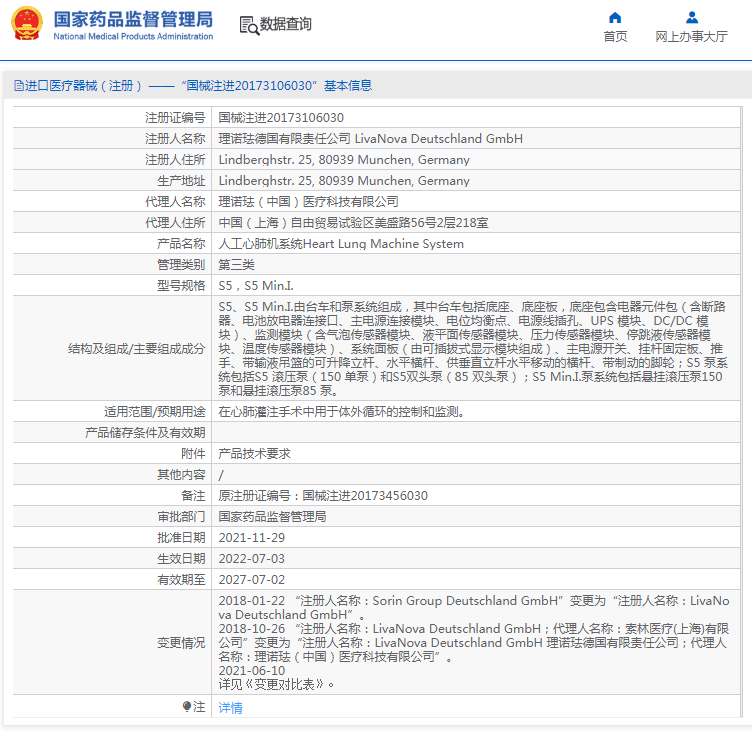This screenshot has height=732, width=752.
Task: Click the 数据查询 magnifier document icon
Action: (x=248, y=25)
